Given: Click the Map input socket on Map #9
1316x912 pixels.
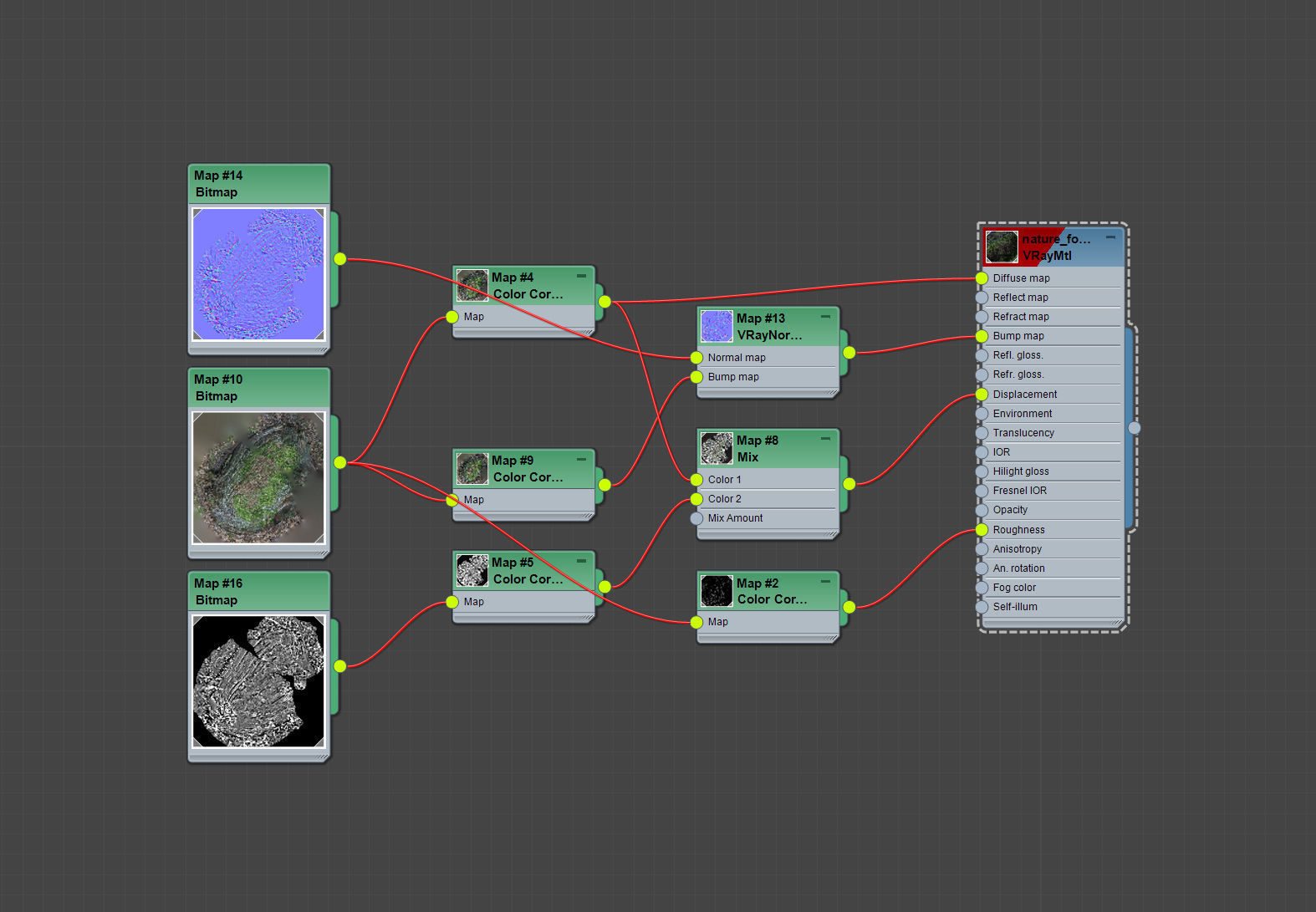Looking at the screenshot, I should pos(452,500).
